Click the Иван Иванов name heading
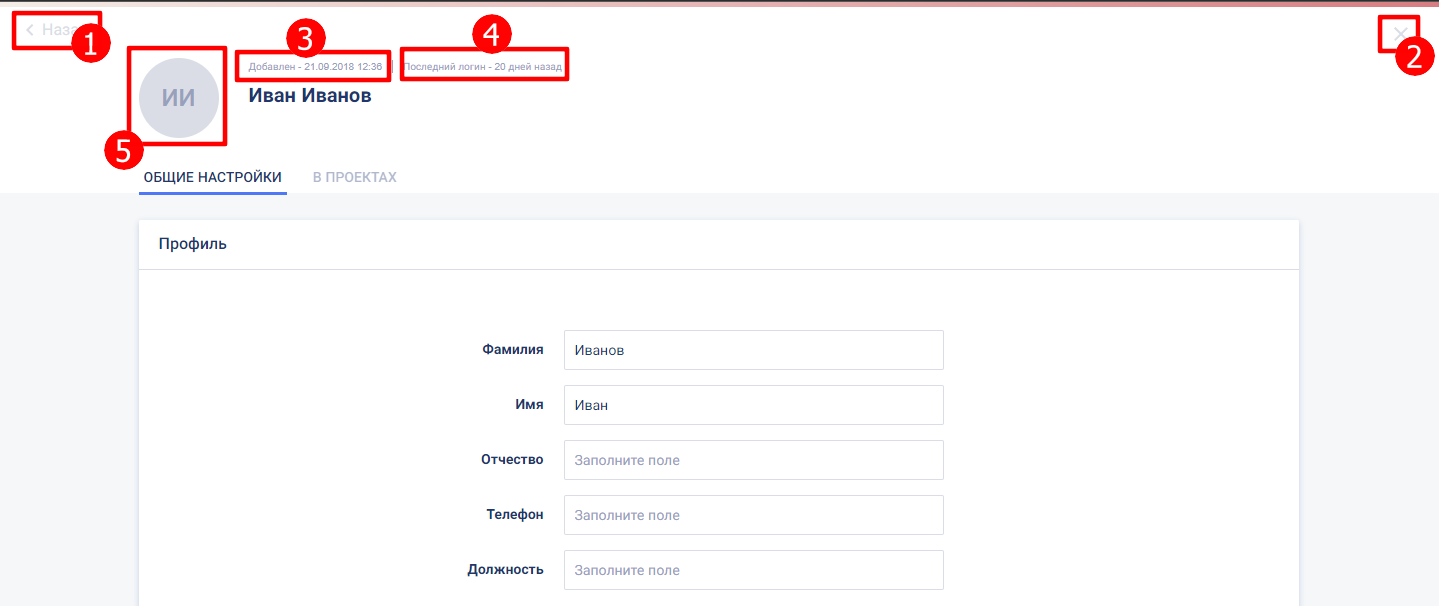The image size is (1439, 606). coord(310,96)
